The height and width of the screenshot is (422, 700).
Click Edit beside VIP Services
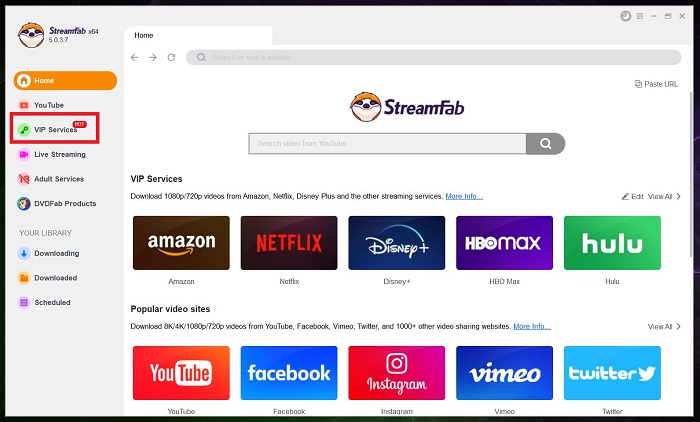click(x=633, y=196)
